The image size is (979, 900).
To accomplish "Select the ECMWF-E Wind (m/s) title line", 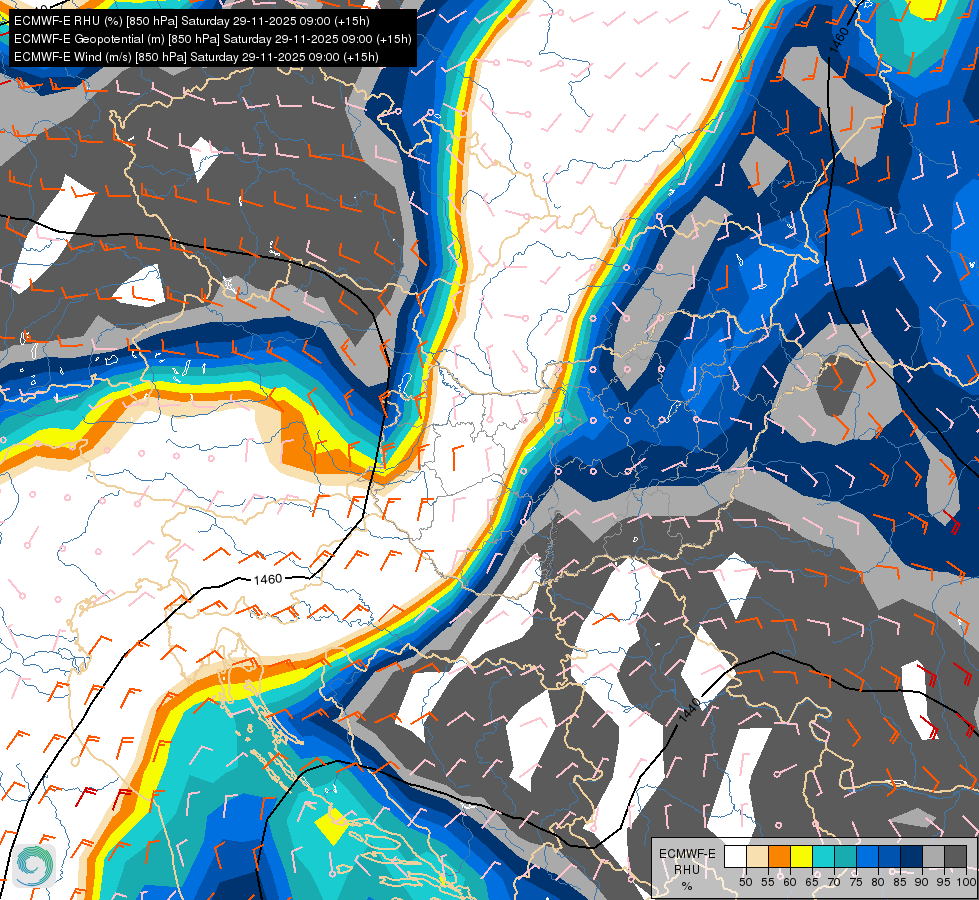I will pos(196,57).
